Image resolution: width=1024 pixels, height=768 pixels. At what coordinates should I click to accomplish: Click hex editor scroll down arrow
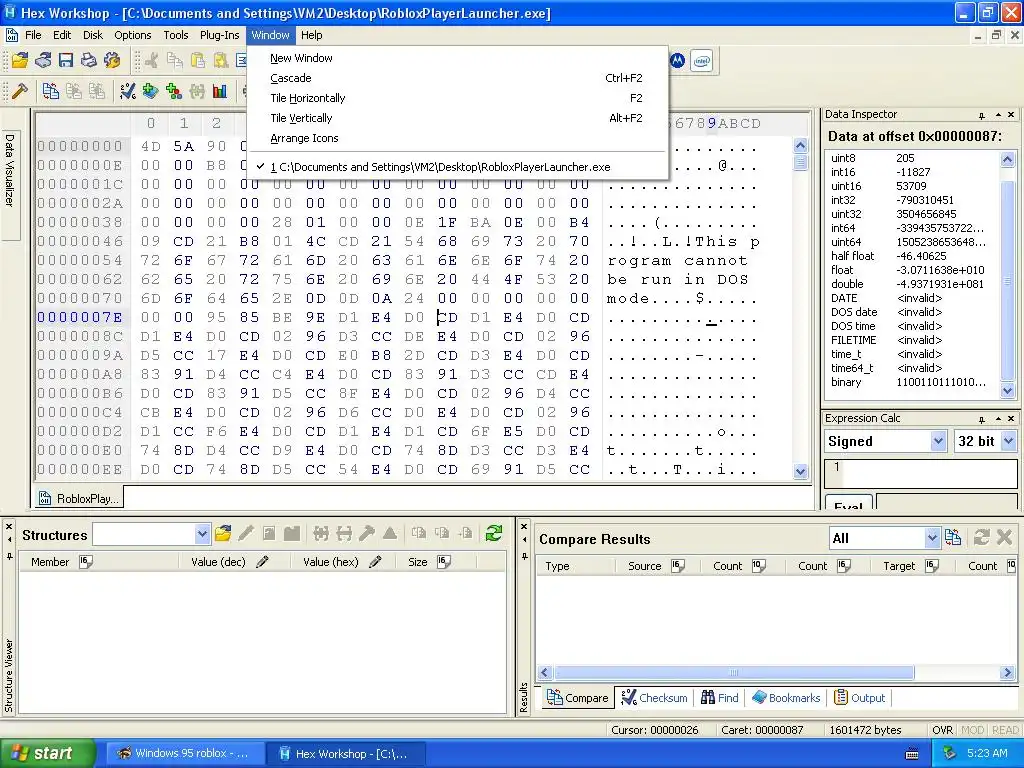pos(801,471)
